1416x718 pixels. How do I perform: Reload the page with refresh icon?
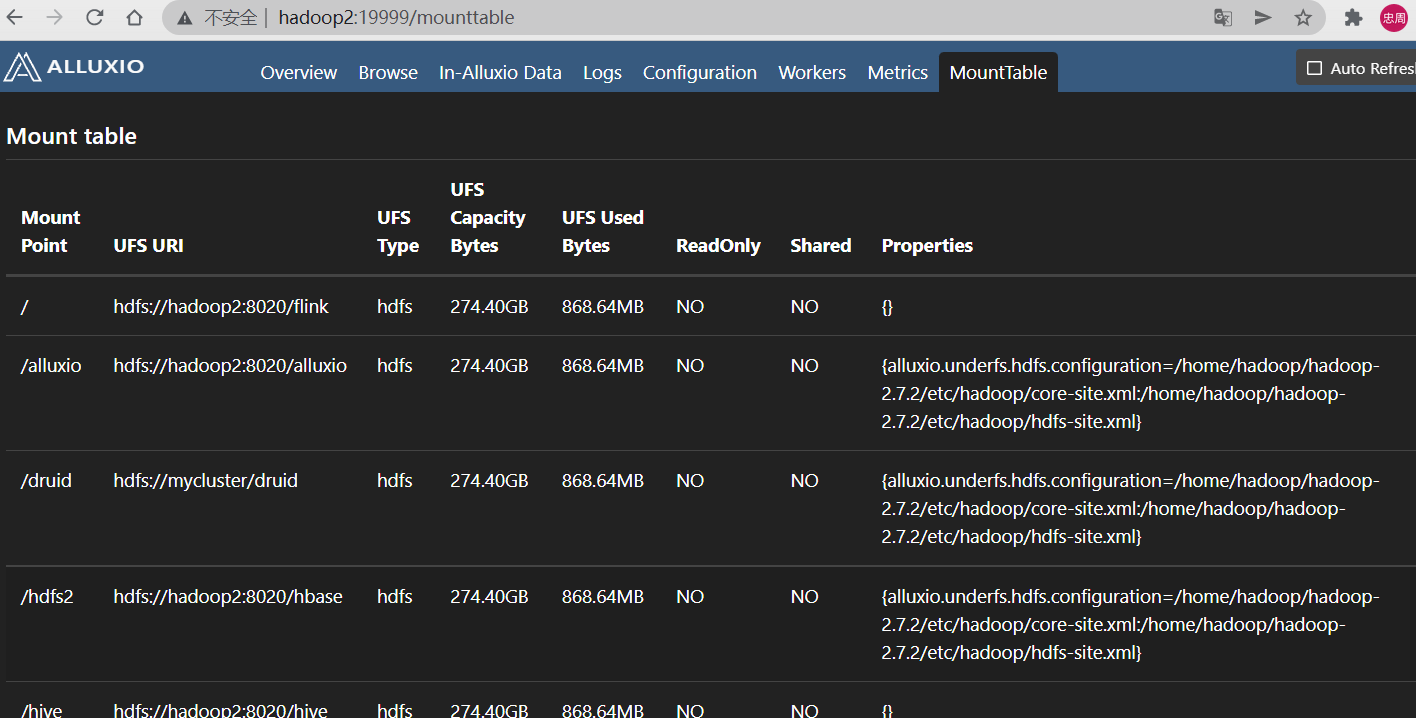pyautogui.click(x=94, y=17)
